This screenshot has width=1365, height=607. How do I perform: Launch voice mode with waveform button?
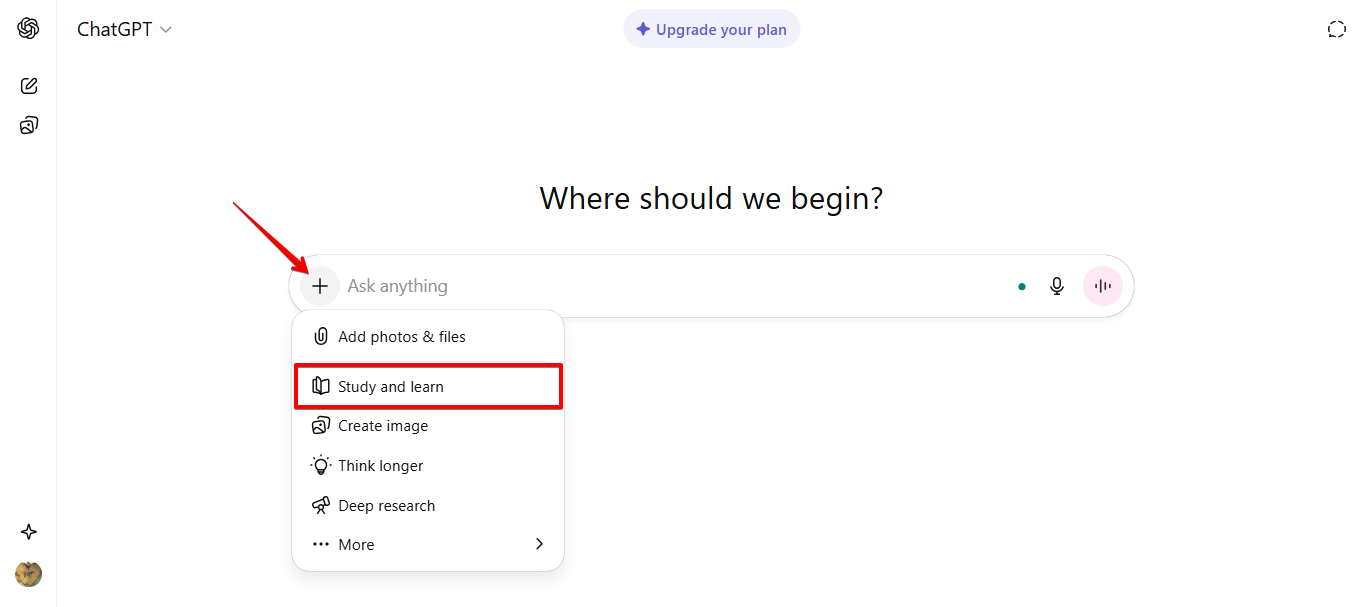1103,286
